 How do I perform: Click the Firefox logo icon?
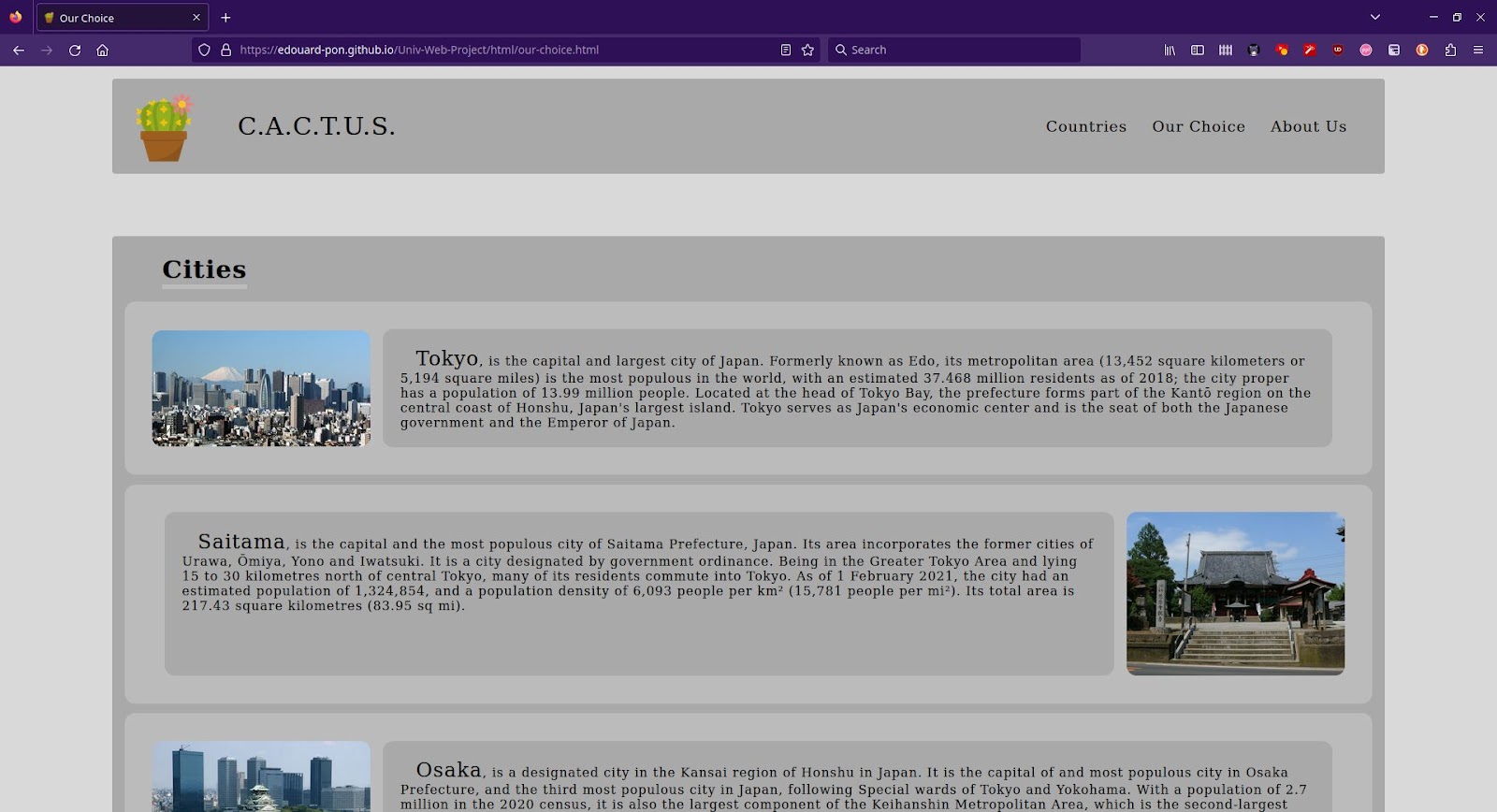click(16, 17)
